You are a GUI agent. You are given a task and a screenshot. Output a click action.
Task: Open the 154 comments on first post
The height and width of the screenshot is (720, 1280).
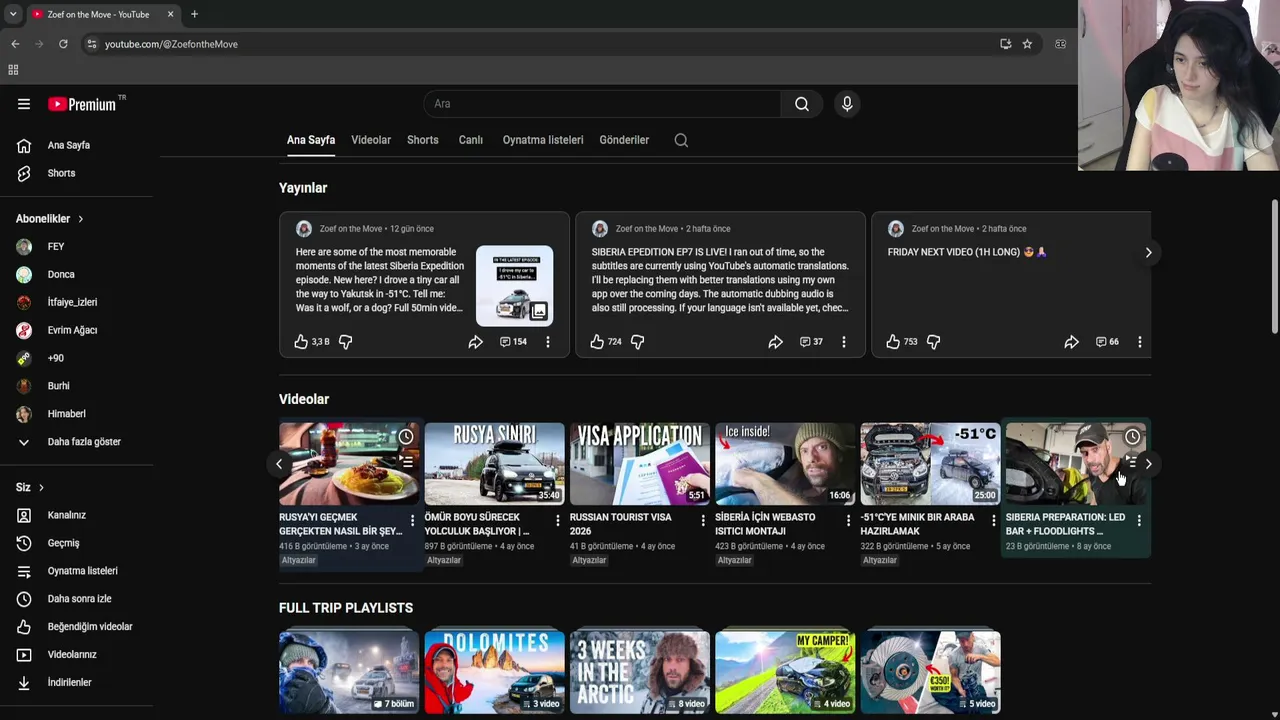tap(513, 342)
